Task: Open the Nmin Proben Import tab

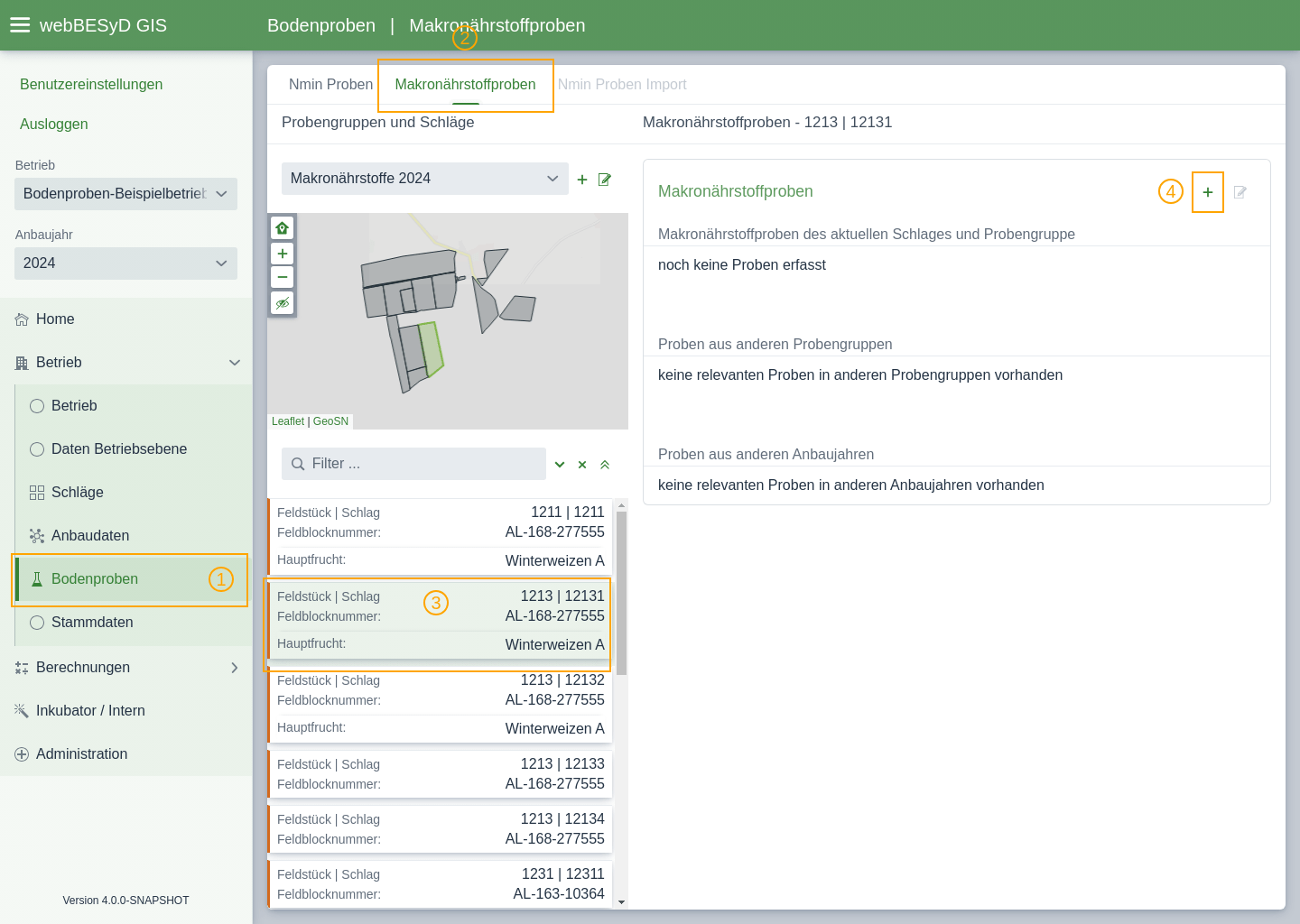Action: [x=622, y=84]
